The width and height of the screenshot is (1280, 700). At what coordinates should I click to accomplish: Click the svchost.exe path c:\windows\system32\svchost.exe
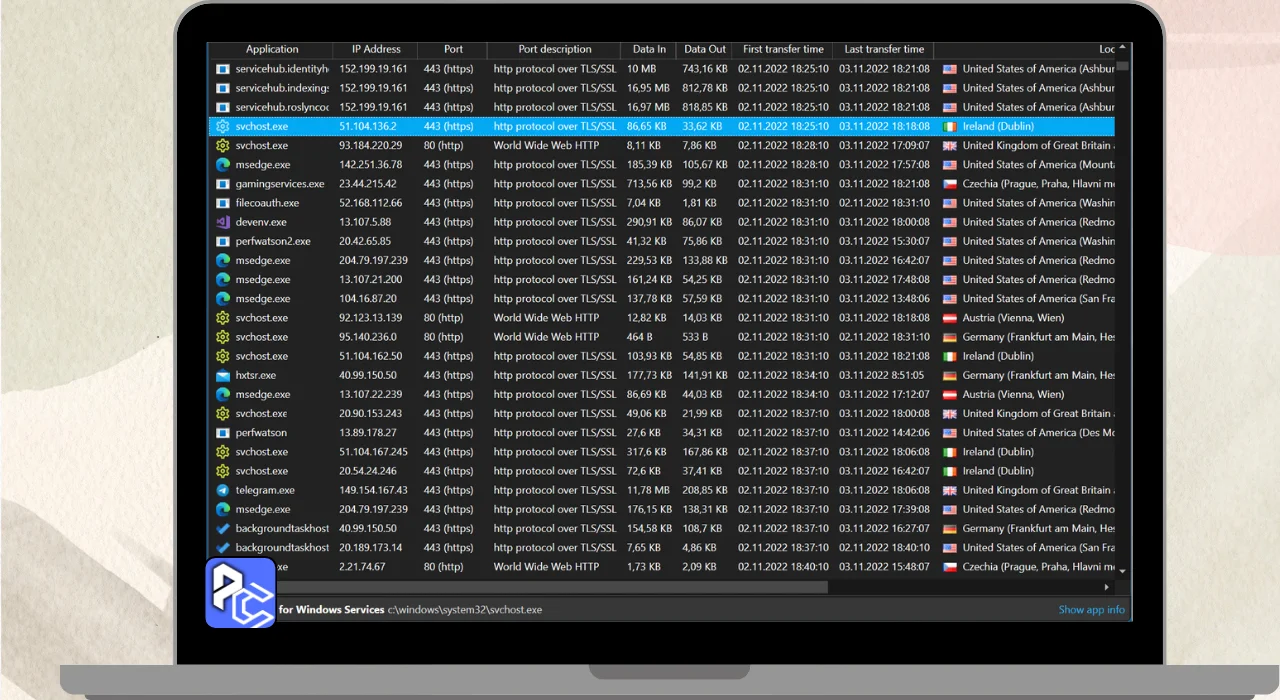point(465,610)
